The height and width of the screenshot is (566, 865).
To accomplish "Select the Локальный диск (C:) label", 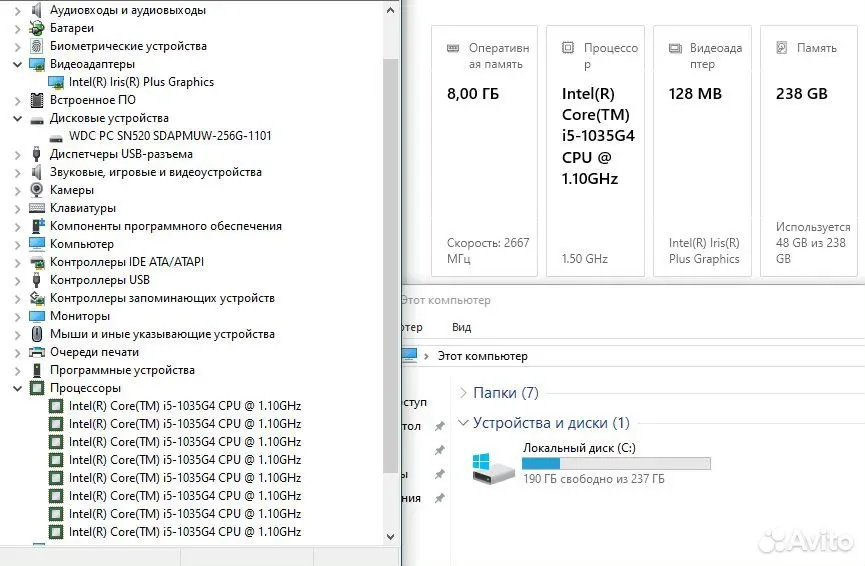I will [x=579, y=447].
